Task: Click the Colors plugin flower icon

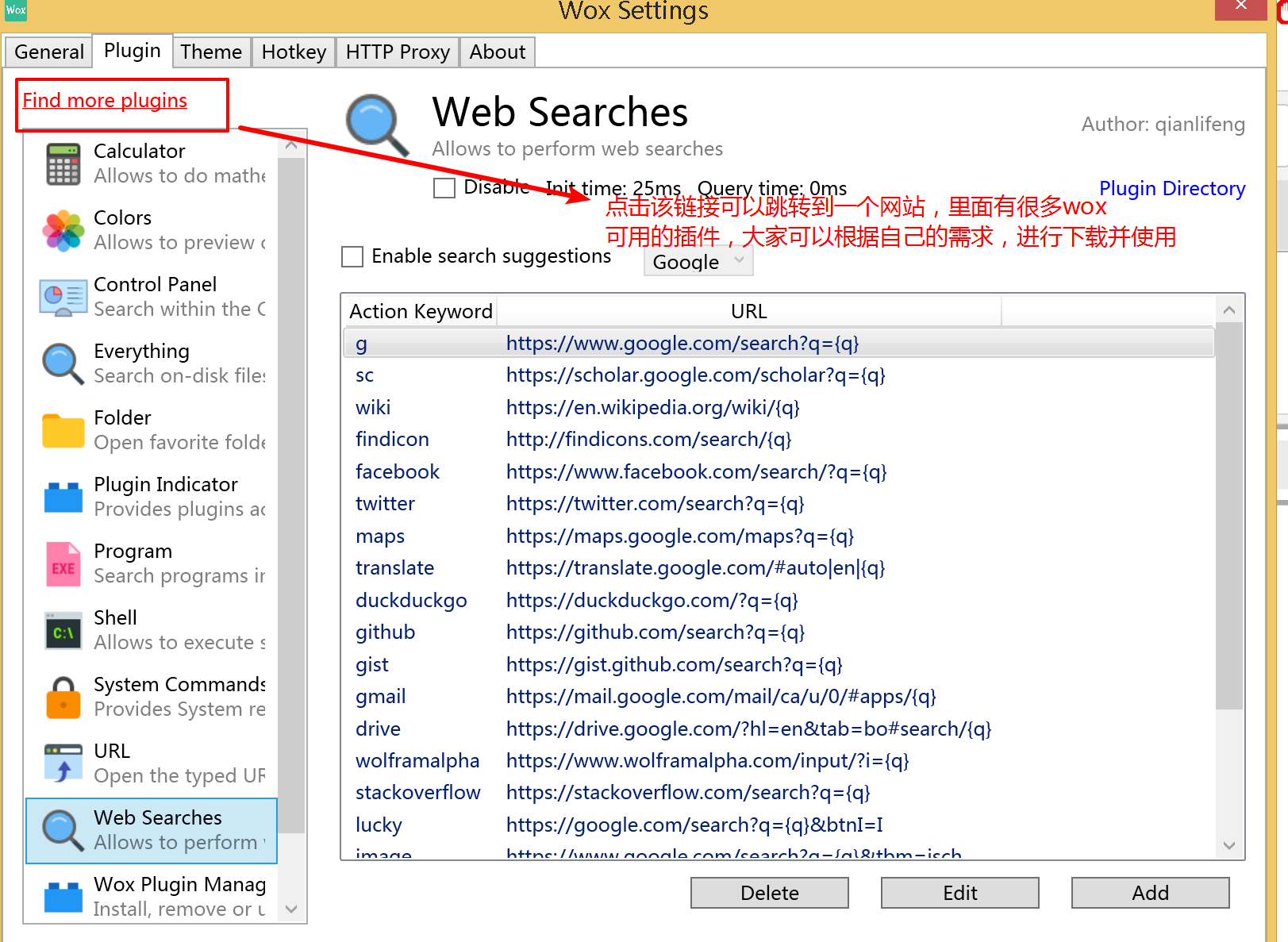Action: coord(63,230)
